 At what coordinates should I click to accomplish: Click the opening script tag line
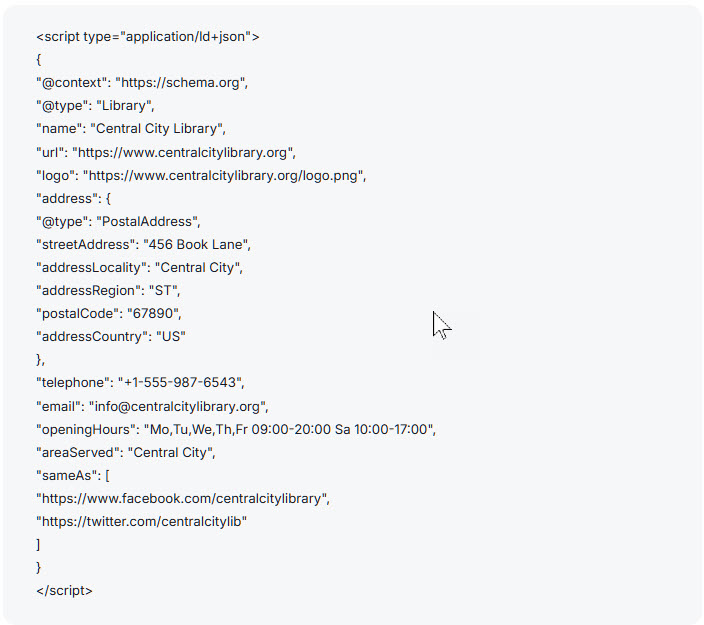pyautogui.click(x=147, y=37)
